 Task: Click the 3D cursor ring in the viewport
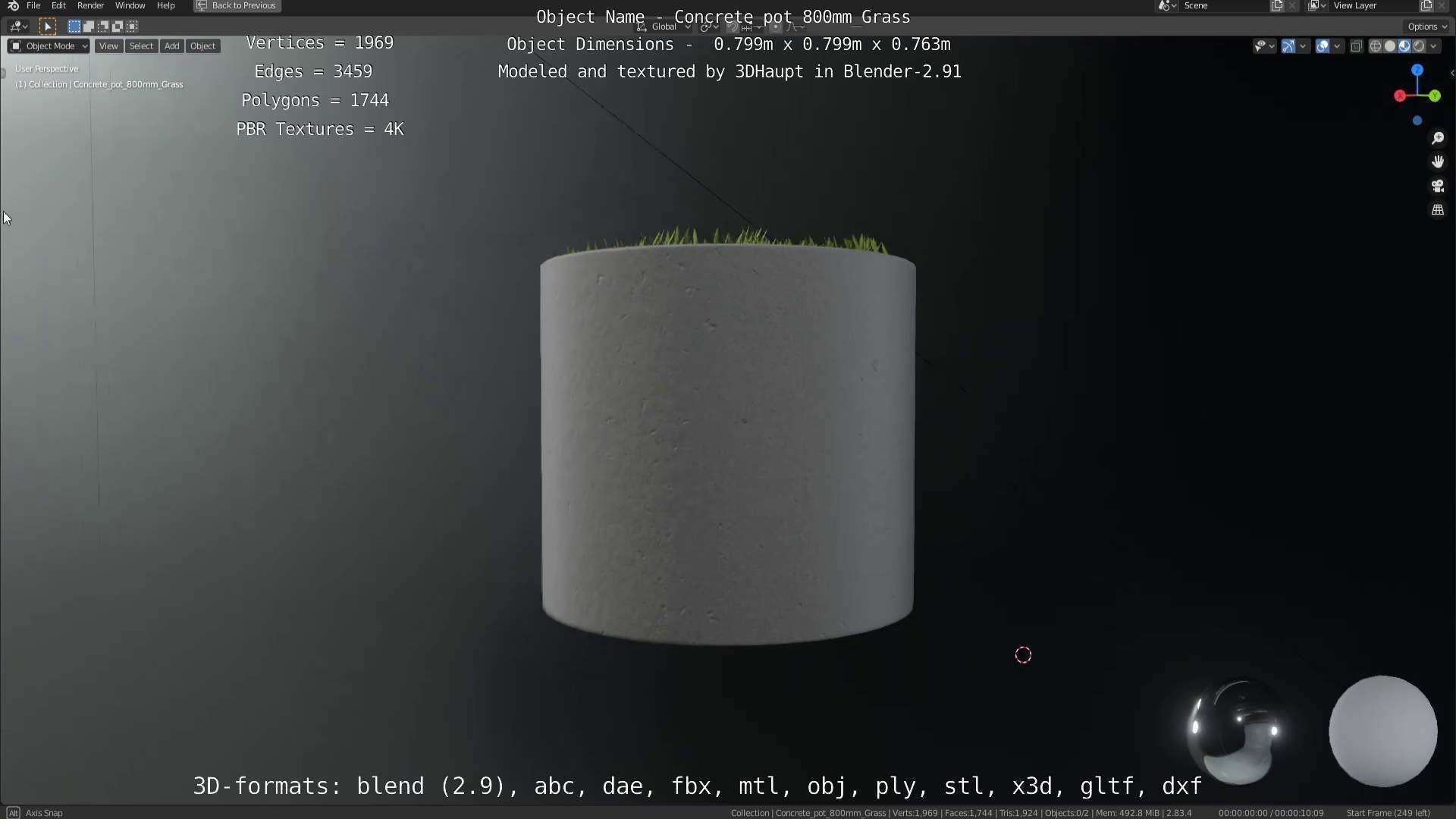(1023, 655)
